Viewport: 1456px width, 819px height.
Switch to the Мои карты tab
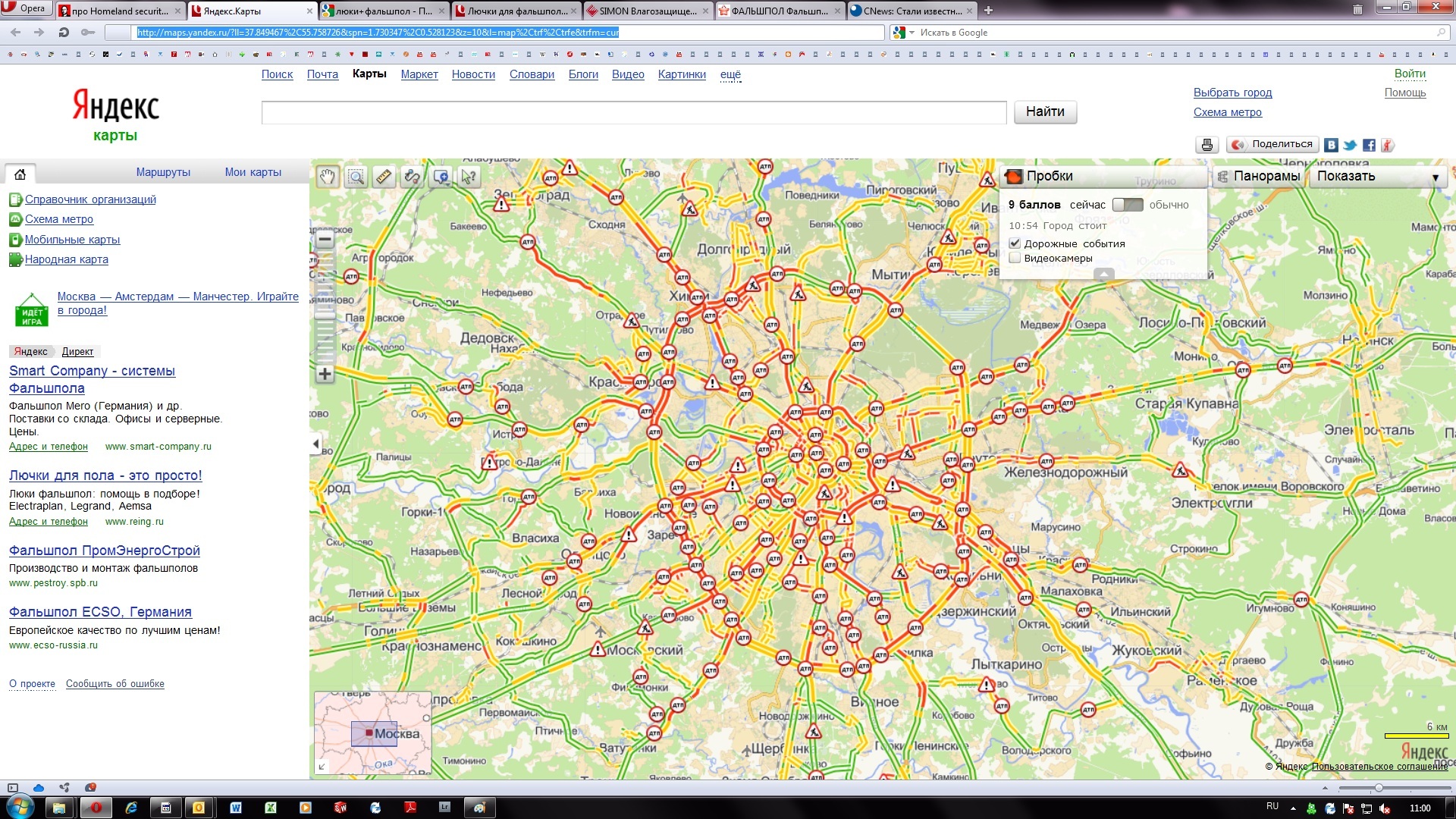253,172
